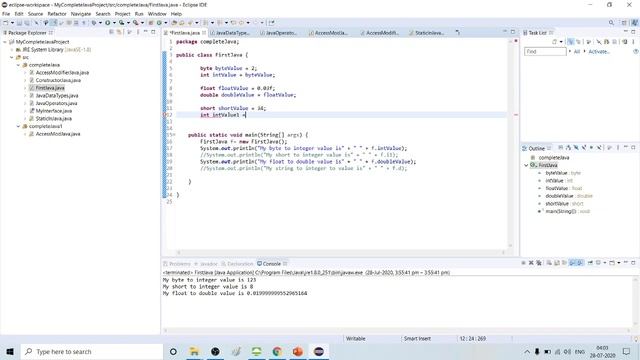Toggle Categorized view in the Task List toolbar

click(x=571, y=42)
